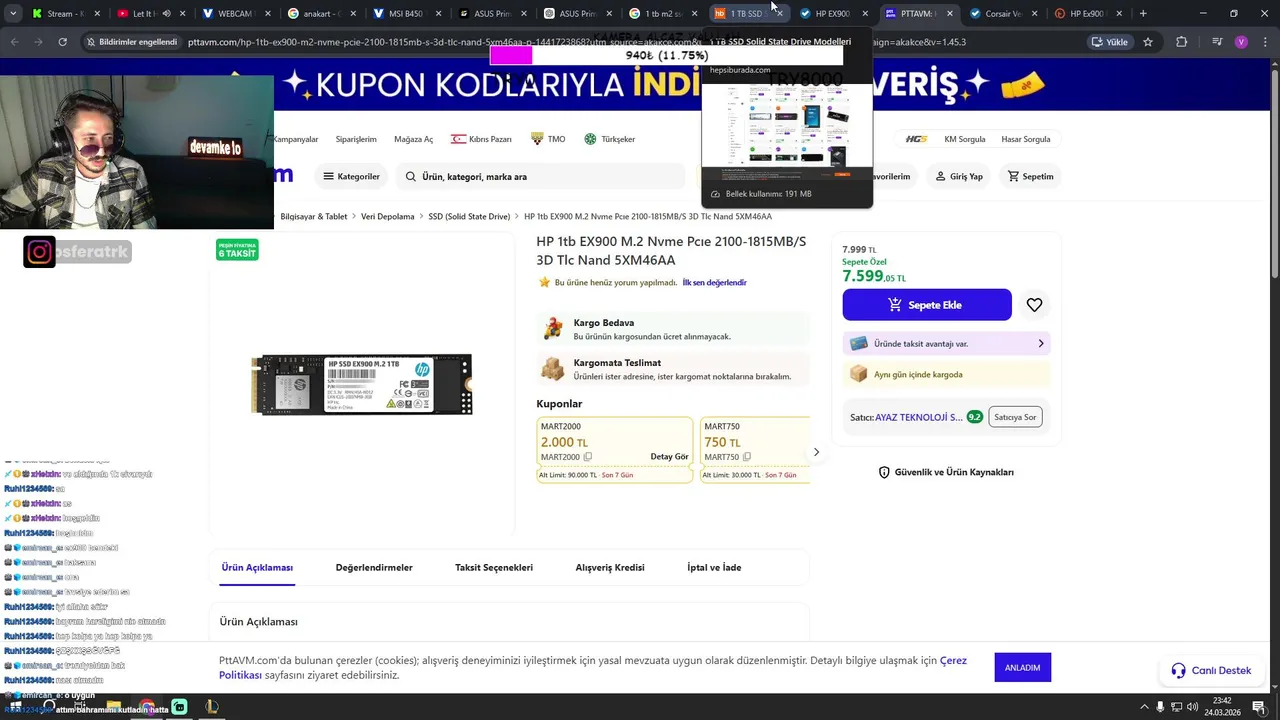The width and height of the screenshot is (1280, 720).
Task: Copy the MART750 coupon code icon
Action: pyautogui.click(x=747, y=457)
